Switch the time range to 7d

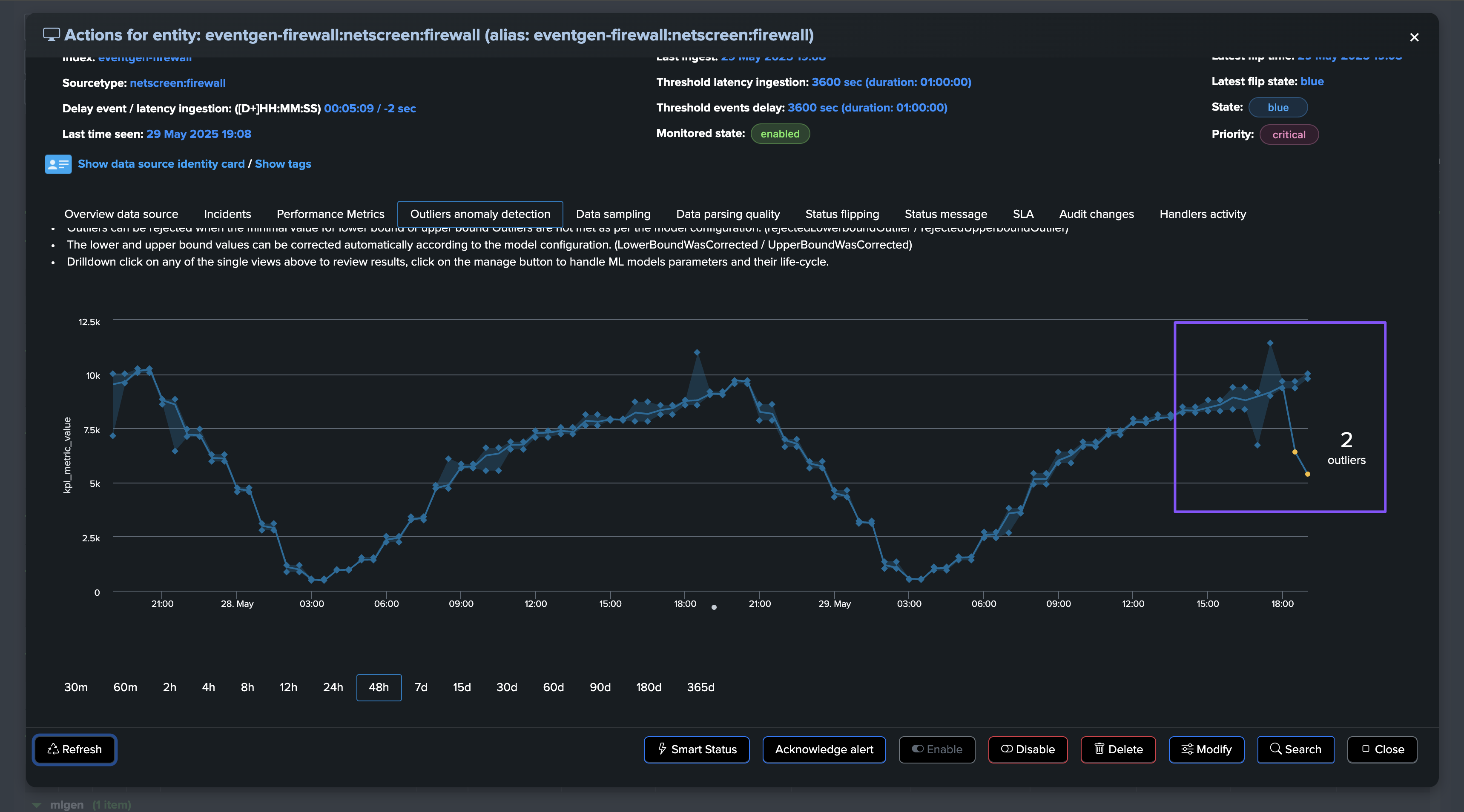coord(421,687)
